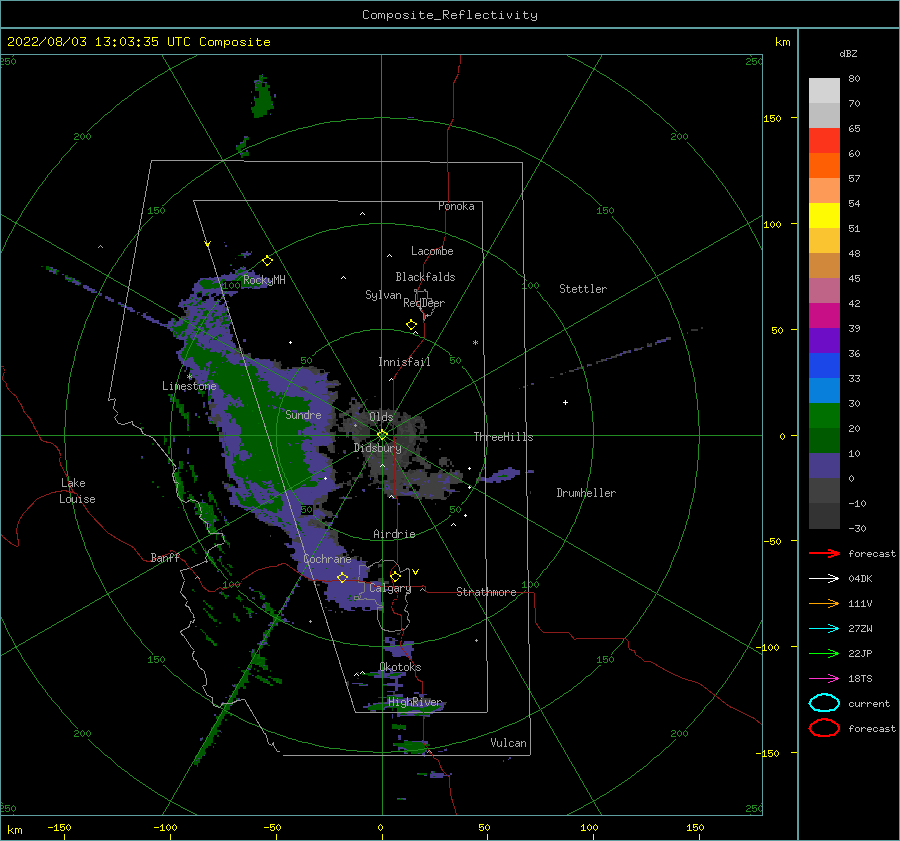Click the white asterisk east of Innisfail
This screenshot has height=841, width=900.
click(475, 343)
